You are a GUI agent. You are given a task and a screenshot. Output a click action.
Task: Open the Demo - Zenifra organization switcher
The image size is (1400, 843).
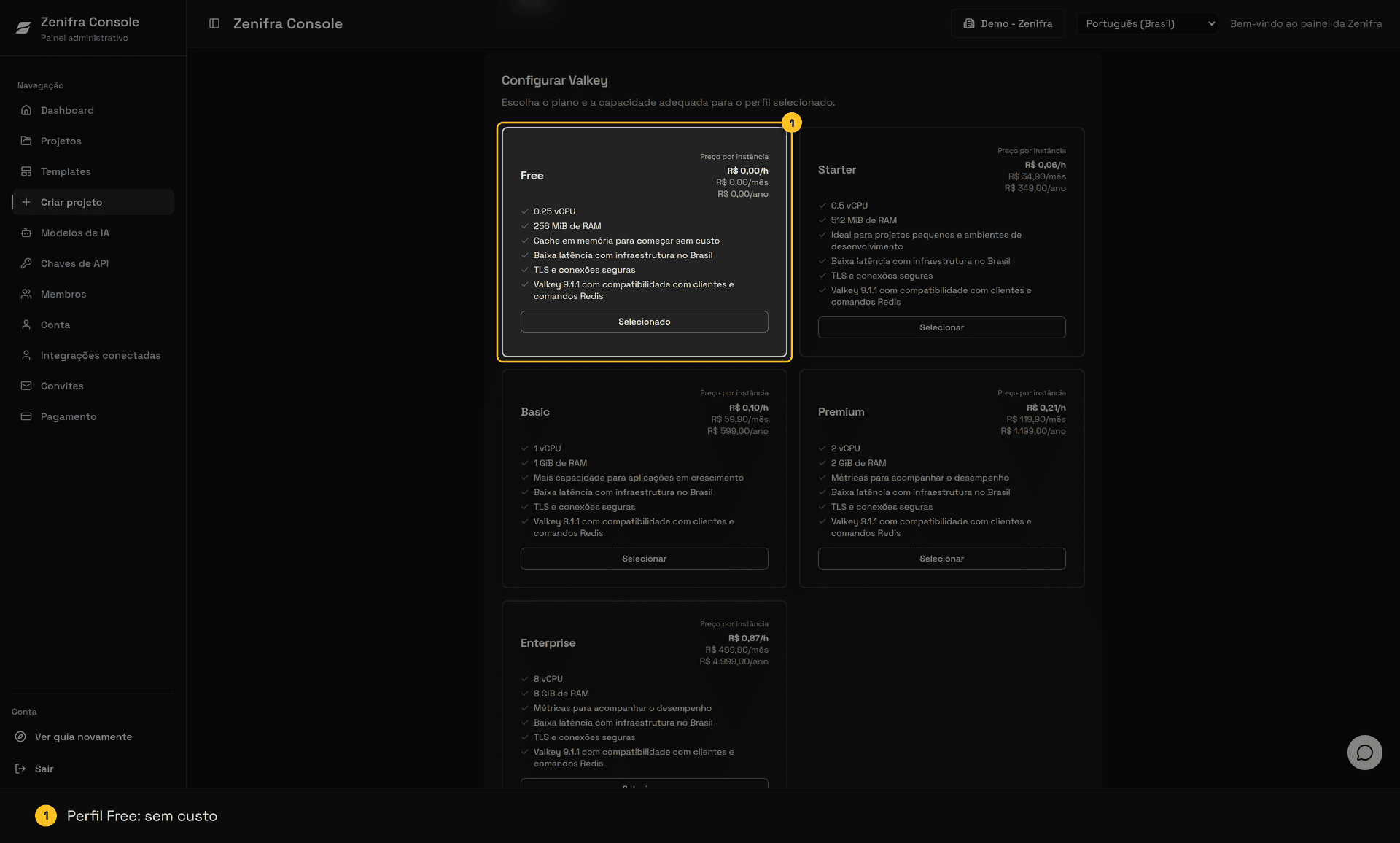[x=1008, y=23]
